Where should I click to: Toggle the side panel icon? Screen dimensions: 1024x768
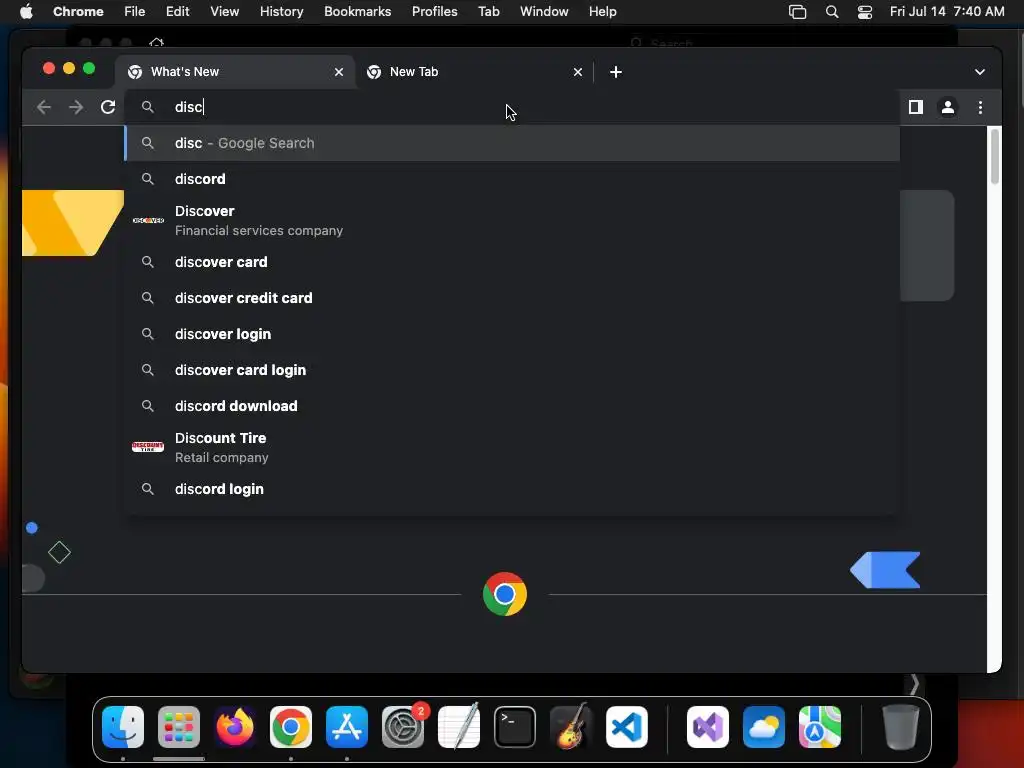click(916, 107)
